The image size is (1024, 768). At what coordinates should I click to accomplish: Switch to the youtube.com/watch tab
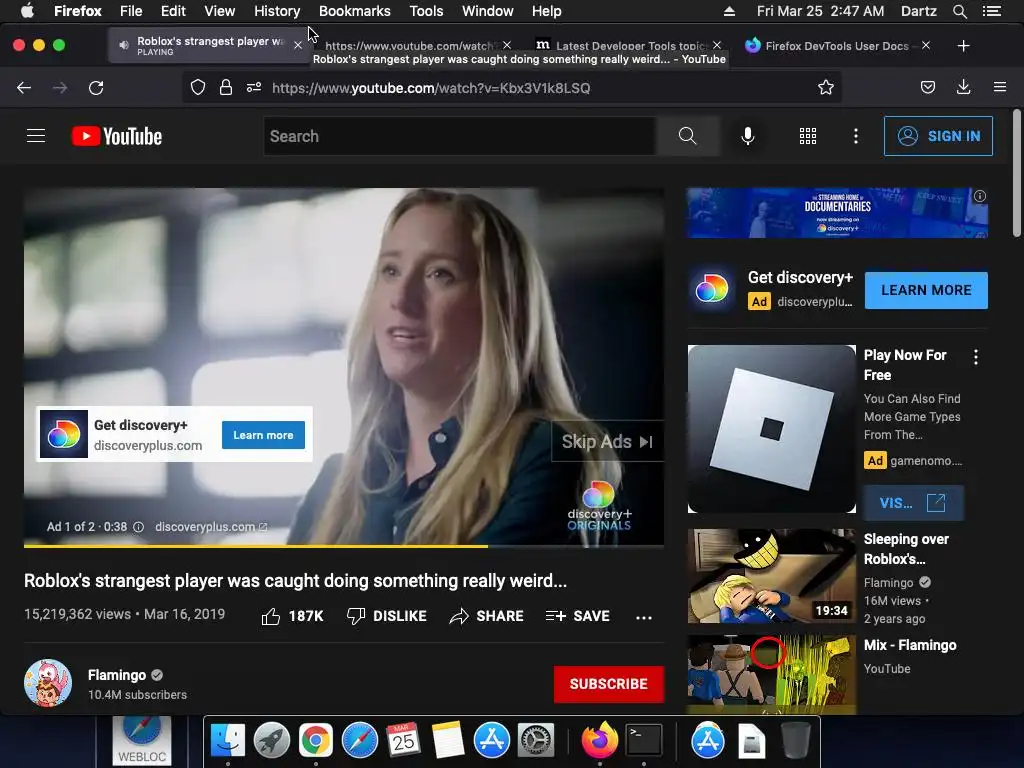point(411,46)
